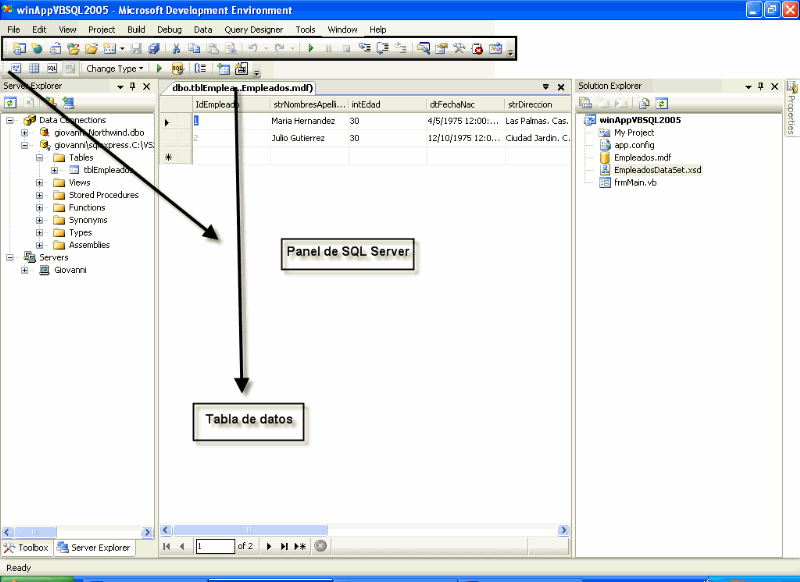Image resolution: width=800 pixels, height=582 pixels.
Task: Click the stop query button in navigator
Action: click(x=320, y=546)
